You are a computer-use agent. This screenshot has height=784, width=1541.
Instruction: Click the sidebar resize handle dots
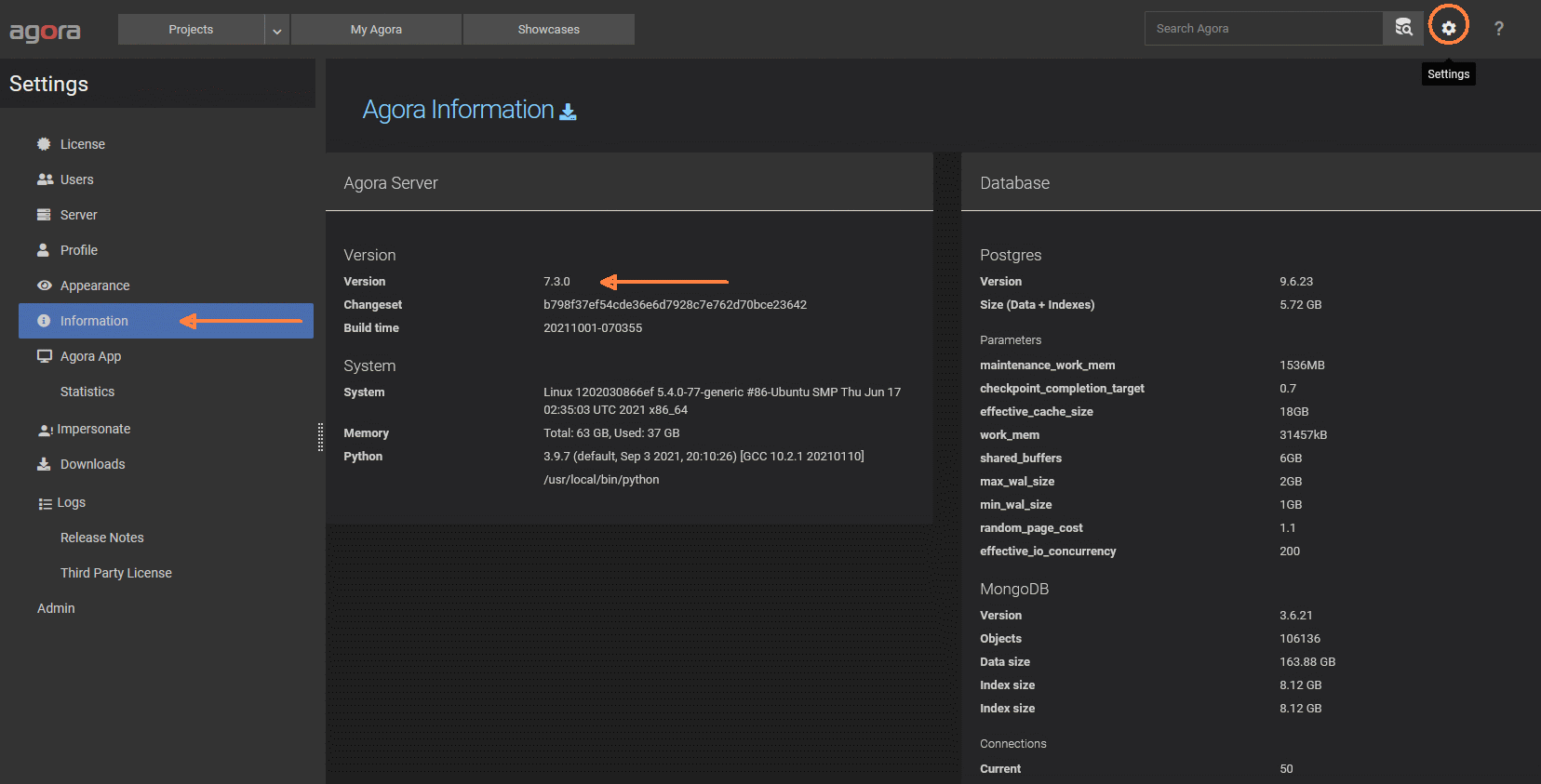pos(320,437)
